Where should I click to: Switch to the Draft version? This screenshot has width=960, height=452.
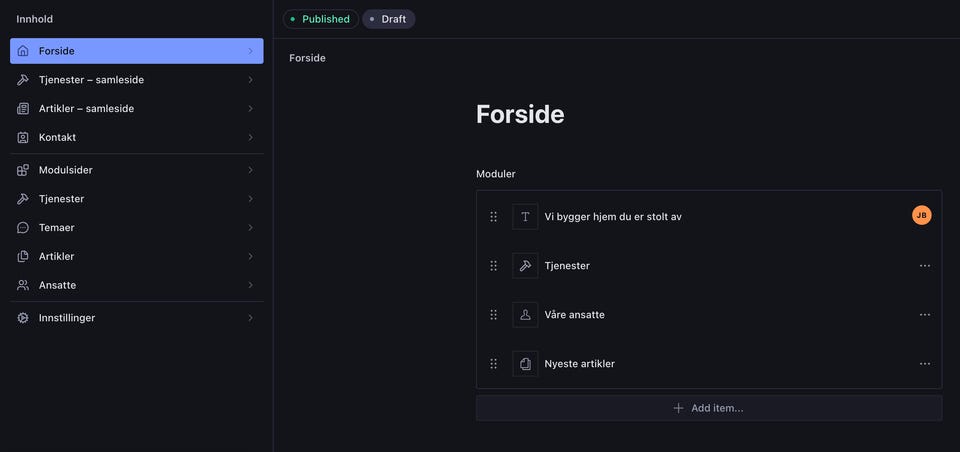tap(388, 19)
